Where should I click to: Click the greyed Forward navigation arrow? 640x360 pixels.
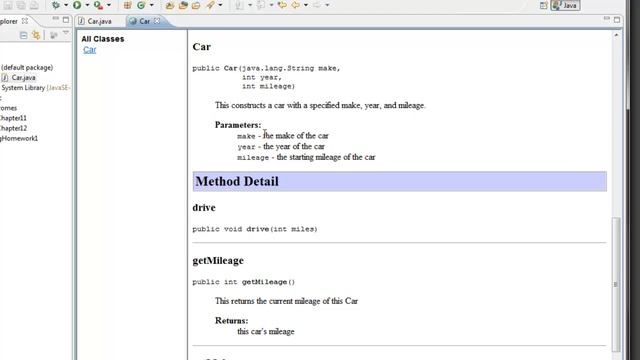point(317,5)
